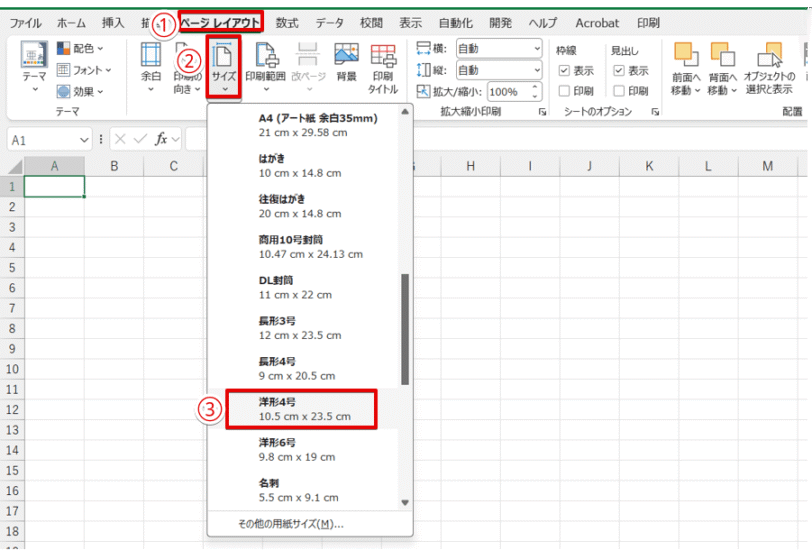
Task: Switch to the 数式 (Formulas) tab
Action: click(287, 21)
